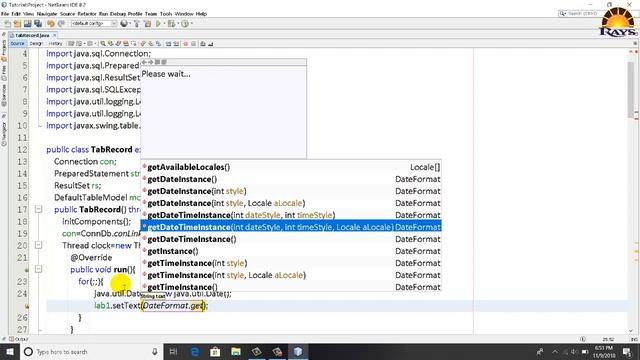Screen dimensions: 640x360
Task: Open the Output panel in the status bar
Action: coord(19,339)
